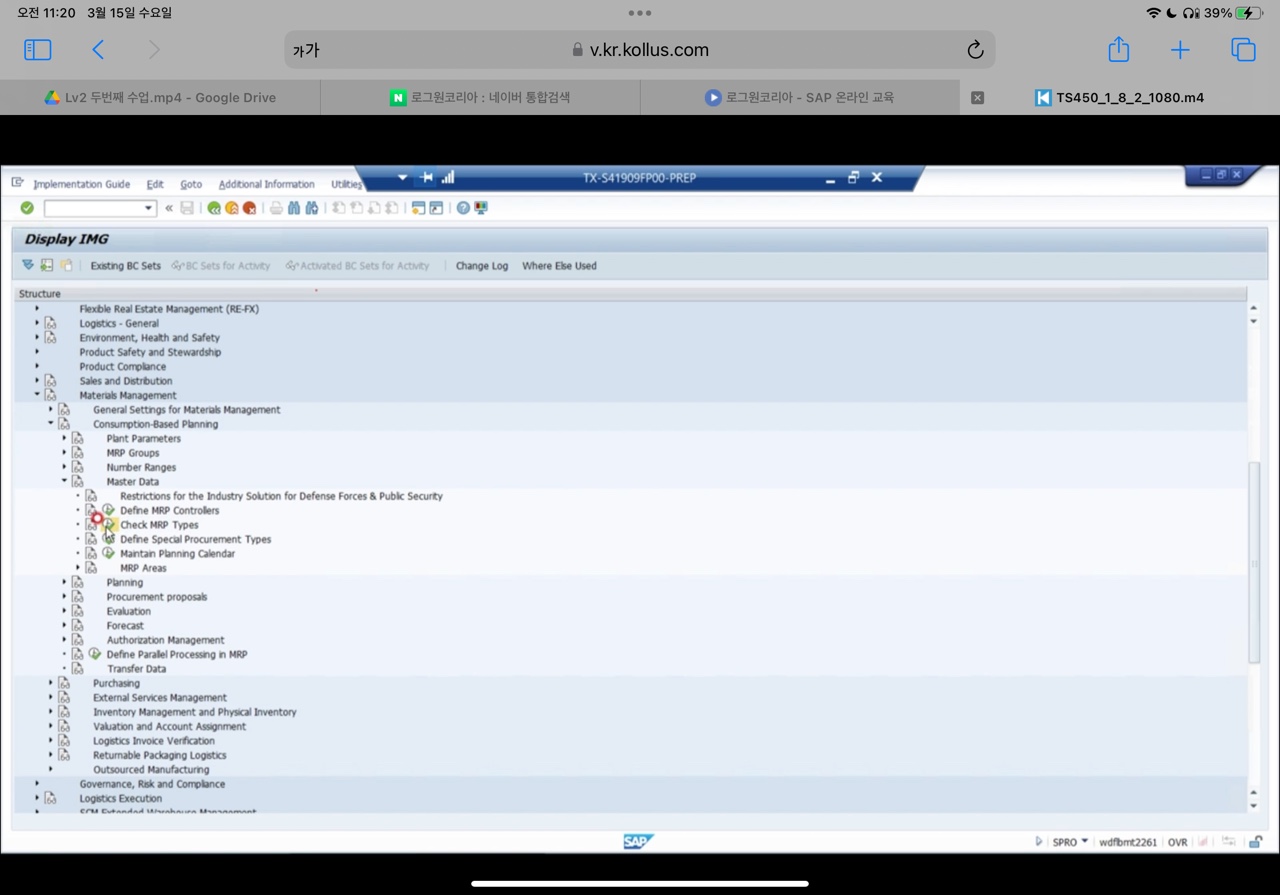Open the title strip dropdown arrow
The height and width of the screenshot is (895, 1280).
[x=403, y=177]
